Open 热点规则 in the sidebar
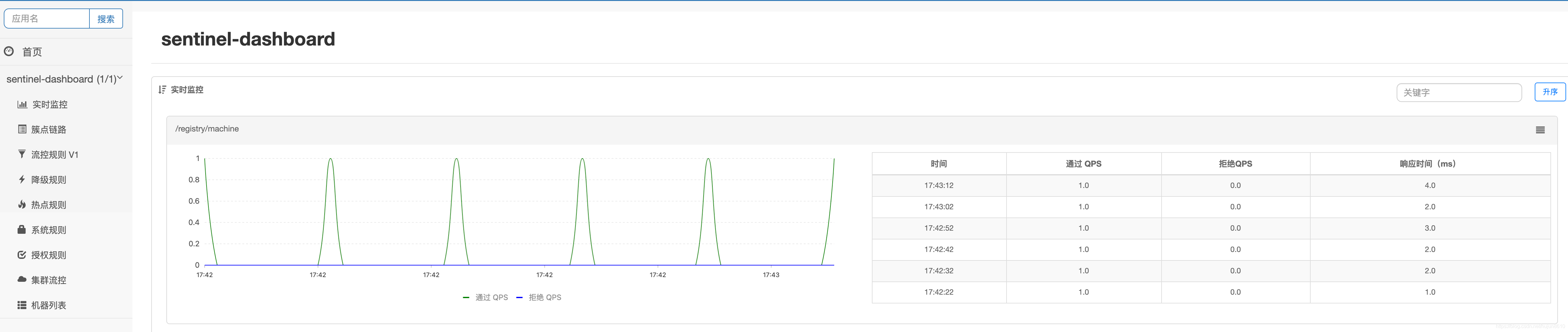This screenshot has height=332, width=1568. click(x=49, y=205)
